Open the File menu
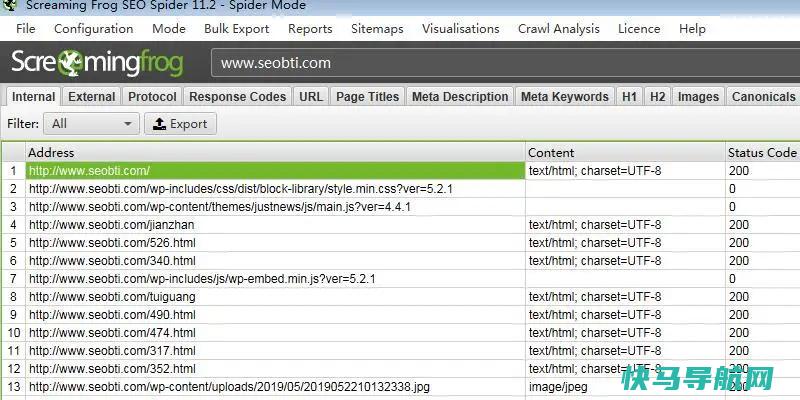Viewport: 800px width, 400px height. (x=26, y=29)
